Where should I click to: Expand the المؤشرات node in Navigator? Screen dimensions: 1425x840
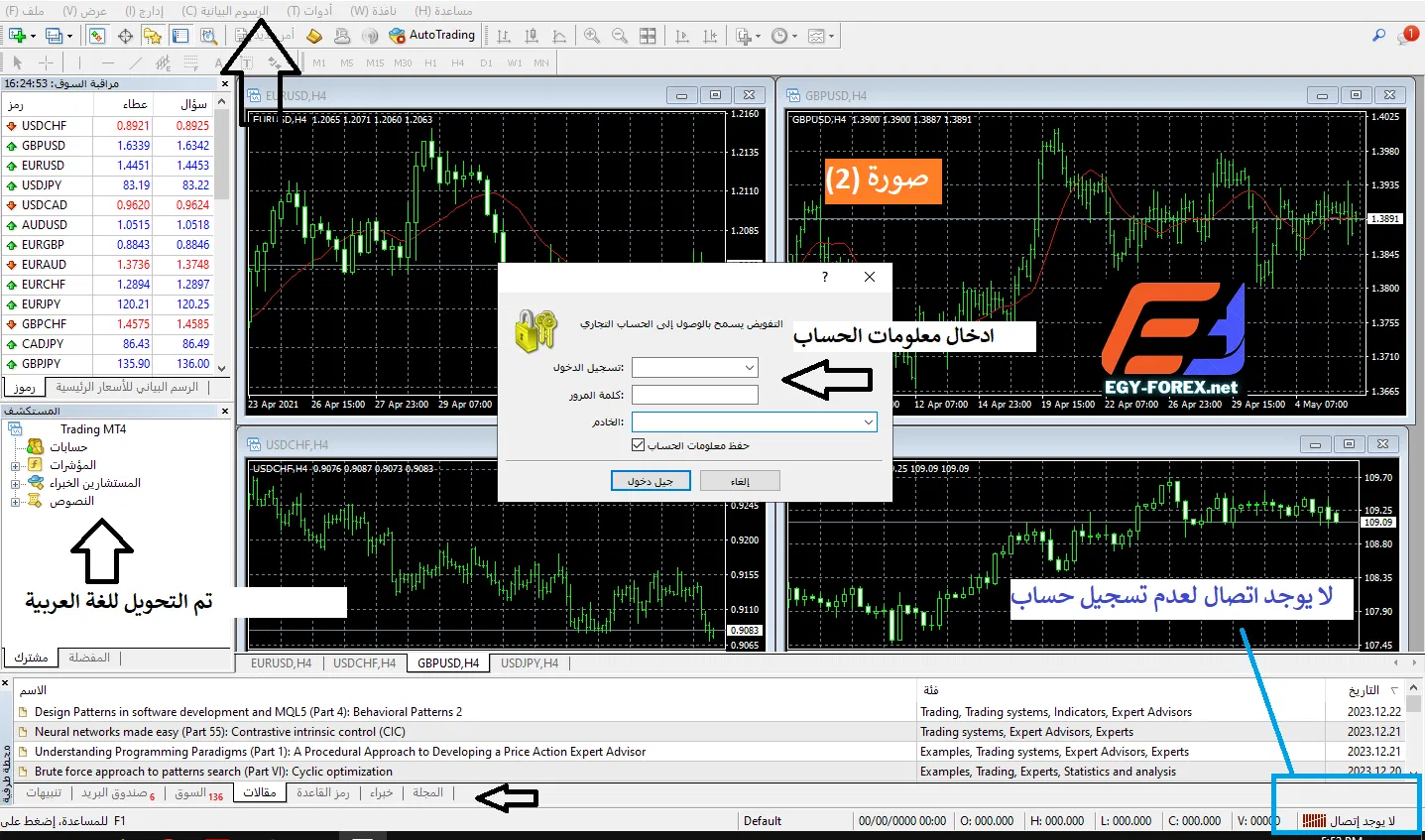tap(15, 465)
